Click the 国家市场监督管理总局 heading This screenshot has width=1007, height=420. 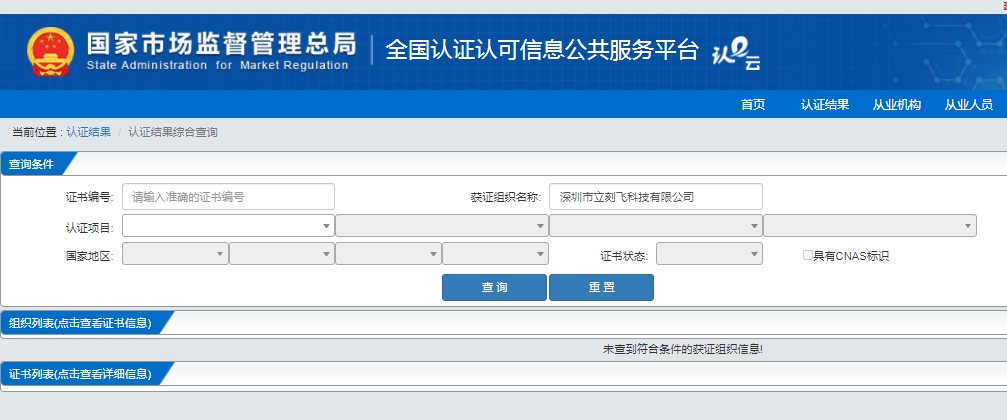[222, 44]
